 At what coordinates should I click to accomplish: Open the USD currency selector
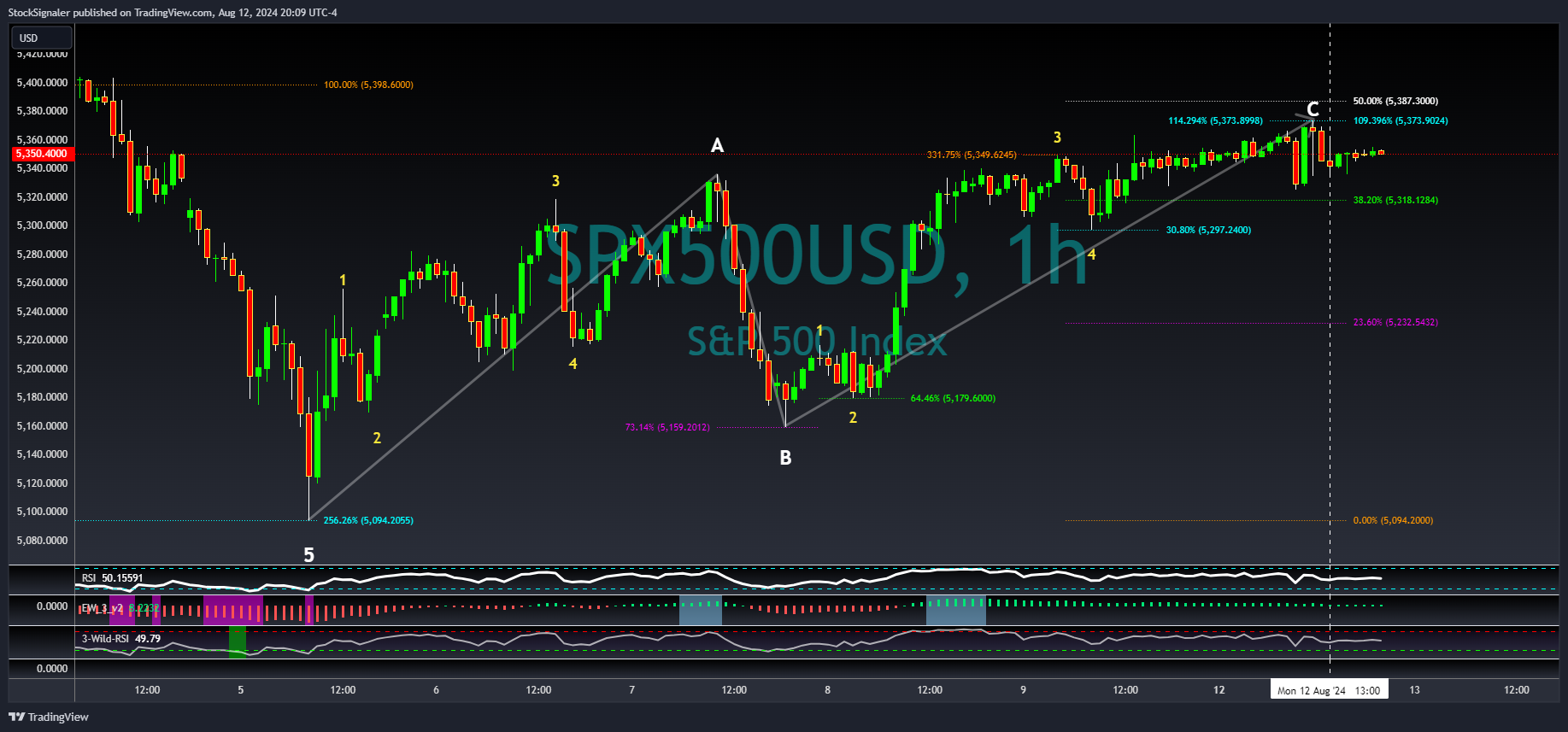point(41,38)
